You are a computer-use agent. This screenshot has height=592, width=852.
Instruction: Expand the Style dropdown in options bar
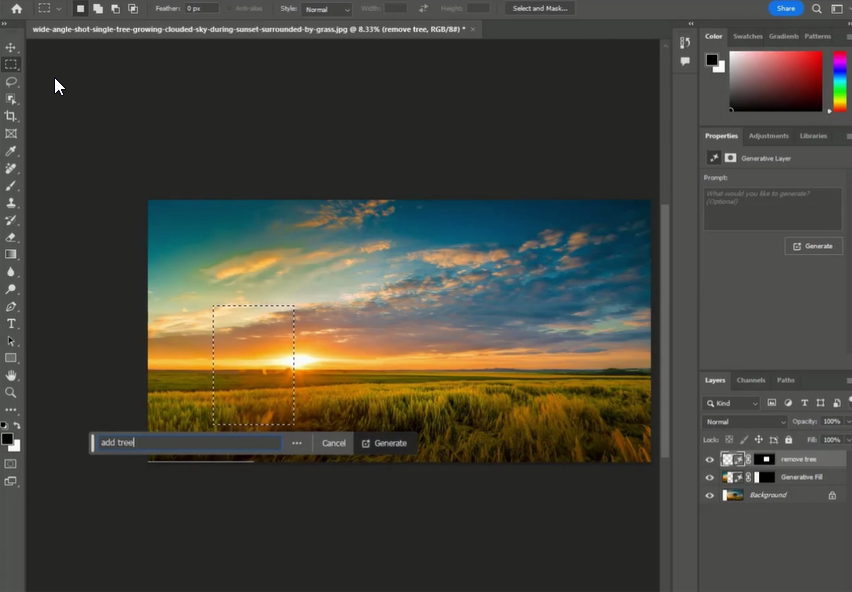click(x=327, y=9)
